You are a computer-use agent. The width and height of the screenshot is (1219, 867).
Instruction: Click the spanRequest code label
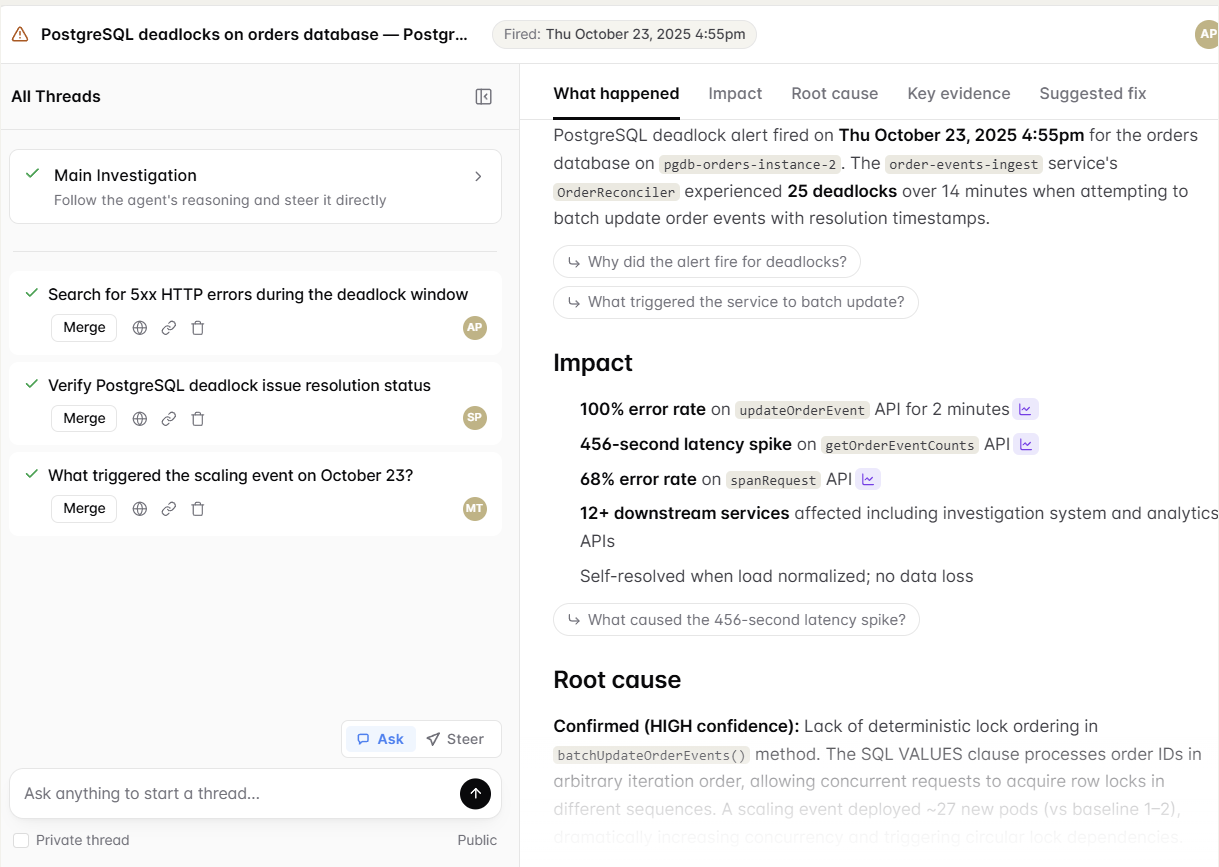773,480
